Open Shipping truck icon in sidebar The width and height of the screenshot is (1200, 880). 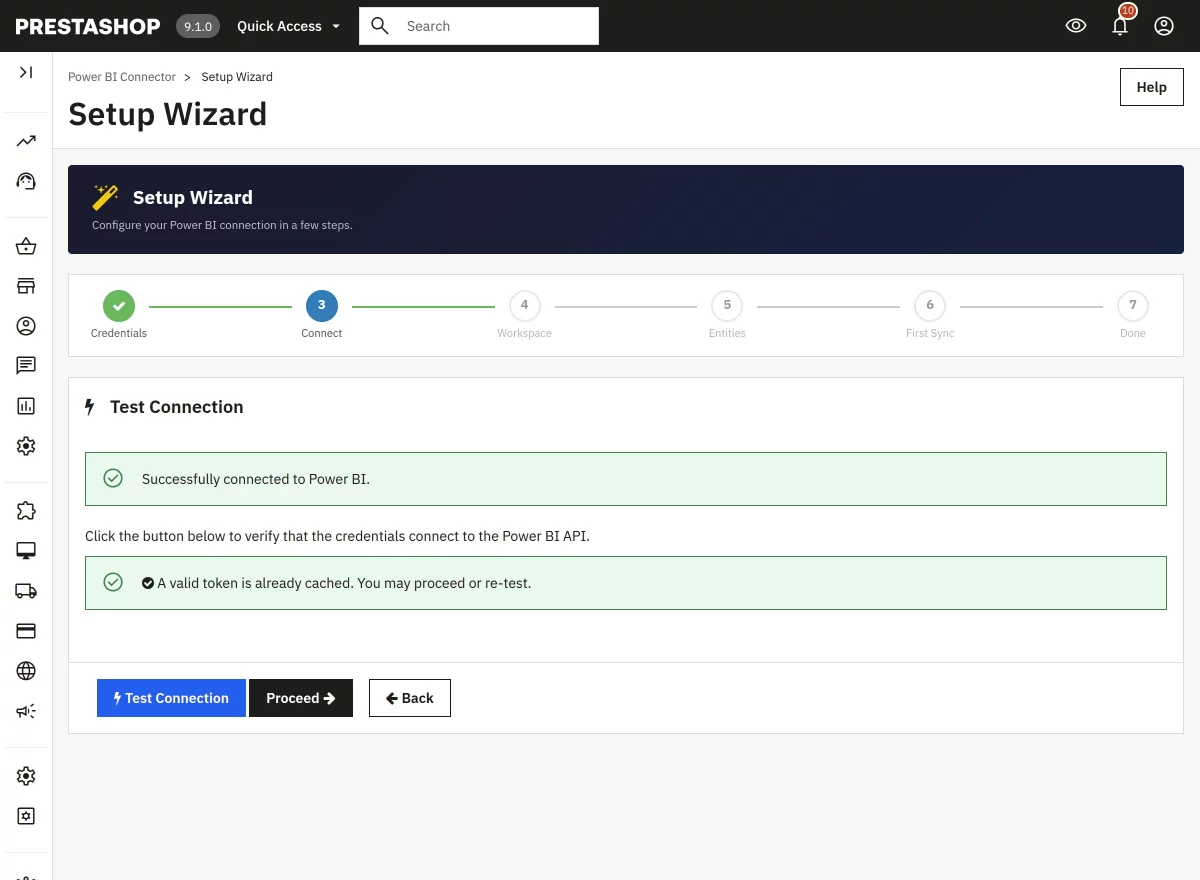pyautogui.click(x=26, y=591)
